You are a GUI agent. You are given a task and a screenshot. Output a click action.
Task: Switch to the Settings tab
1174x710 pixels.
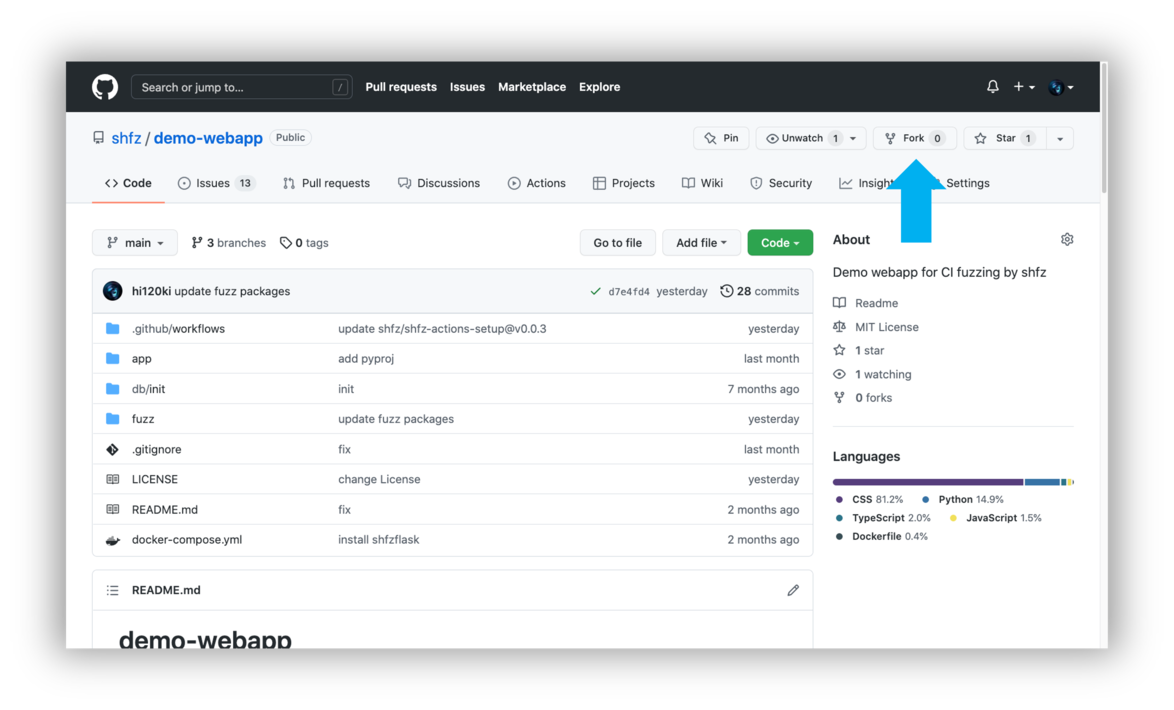(967, 183)
